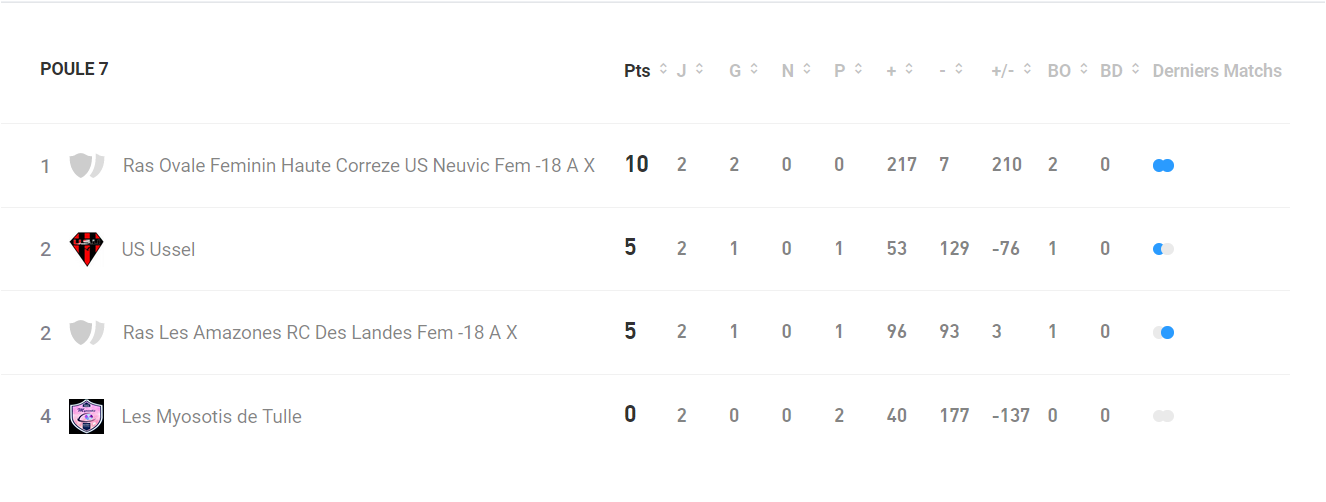Sort by the BO bonus column
The image size is (1326, 502).
(1068, 71)
